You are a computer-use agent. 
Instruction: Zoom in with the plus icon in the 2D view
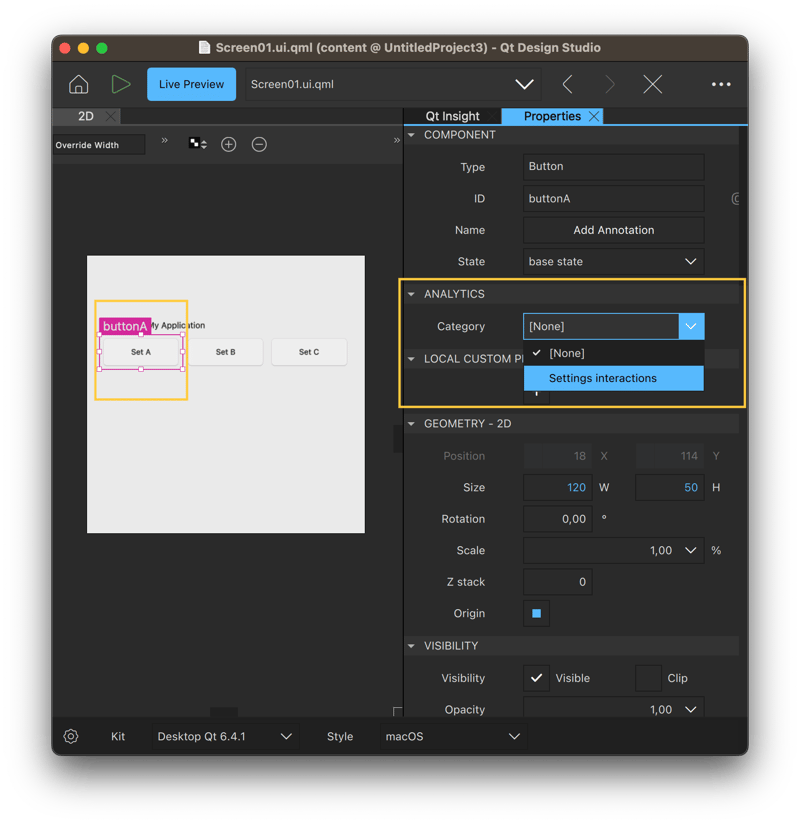228,145
